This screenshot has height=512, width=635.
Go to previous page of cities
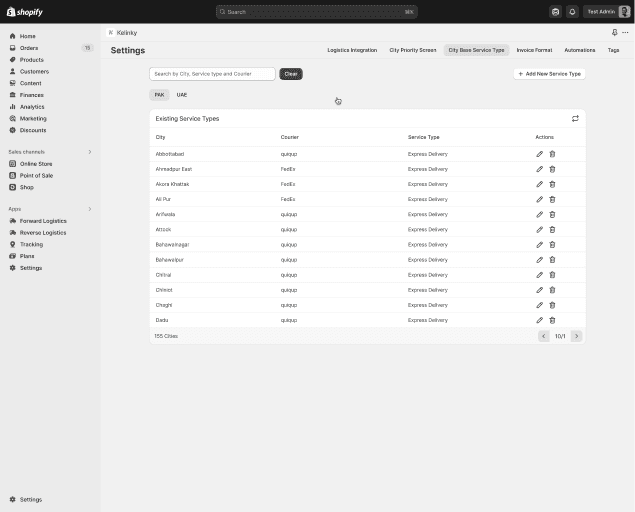tap(543, 336)
